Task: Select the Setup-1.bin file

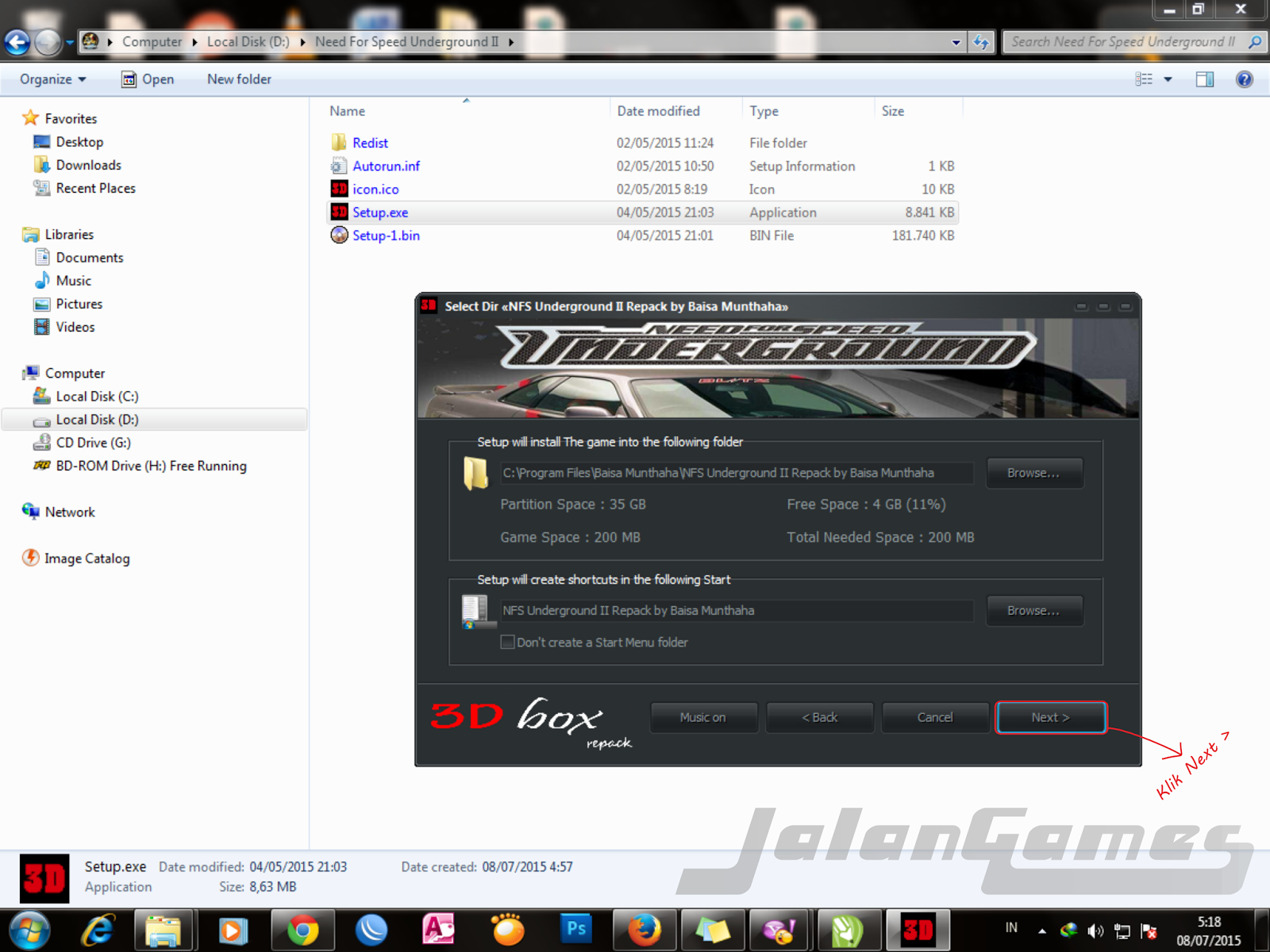Action: pos(386,236)
